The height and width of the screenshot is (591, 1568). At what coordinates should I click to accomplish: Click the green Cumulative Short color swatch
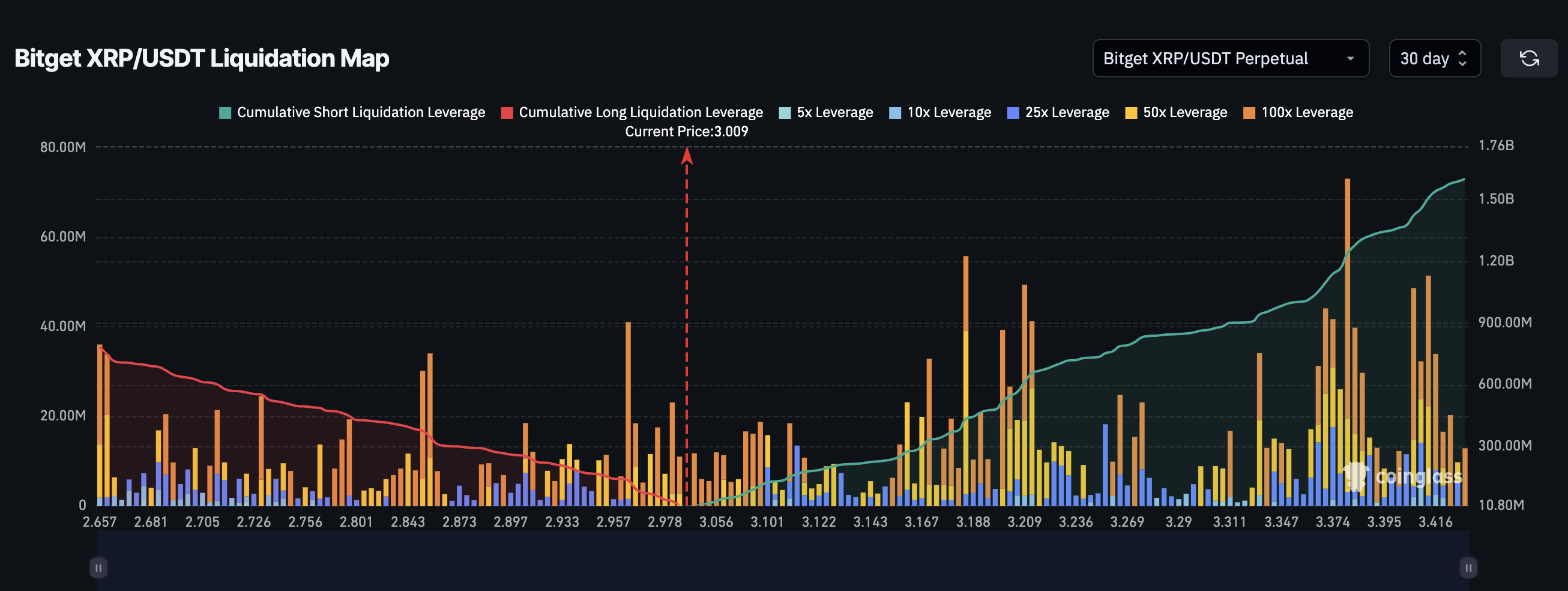point(225,113)
